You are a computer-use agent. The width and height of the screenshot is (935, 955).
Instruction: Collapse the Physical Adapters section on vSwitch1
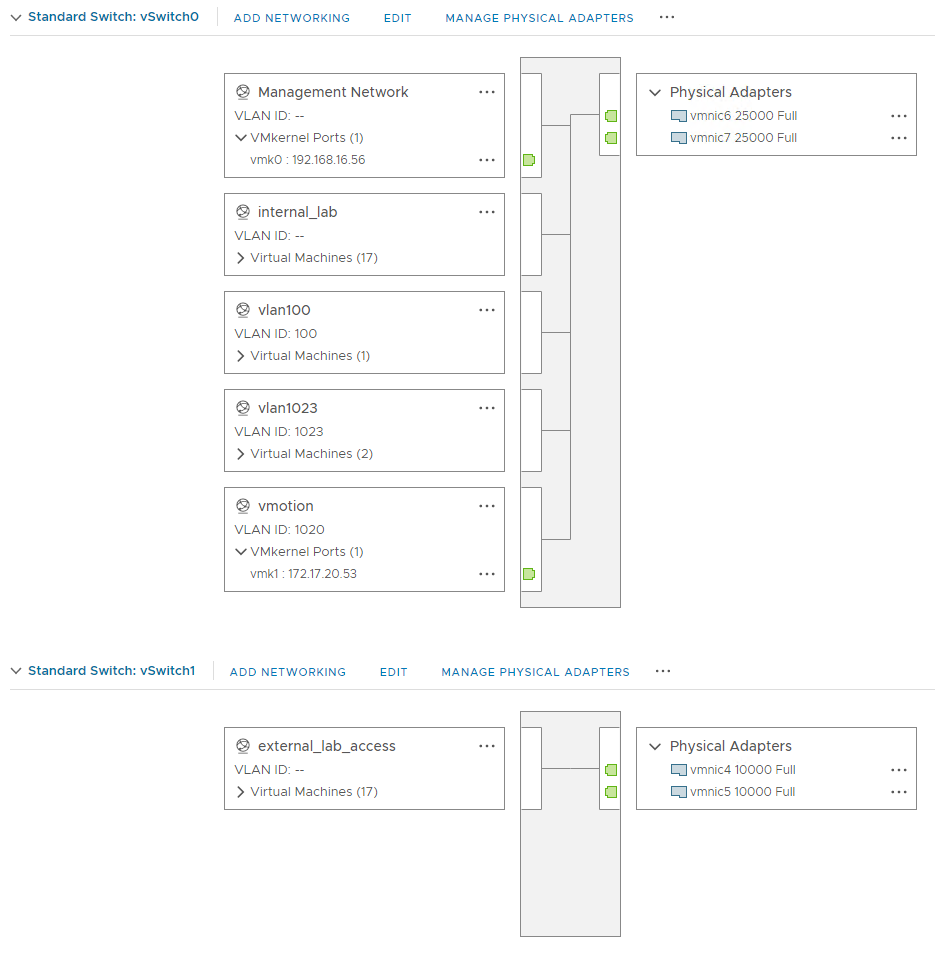tap(655, 745)
